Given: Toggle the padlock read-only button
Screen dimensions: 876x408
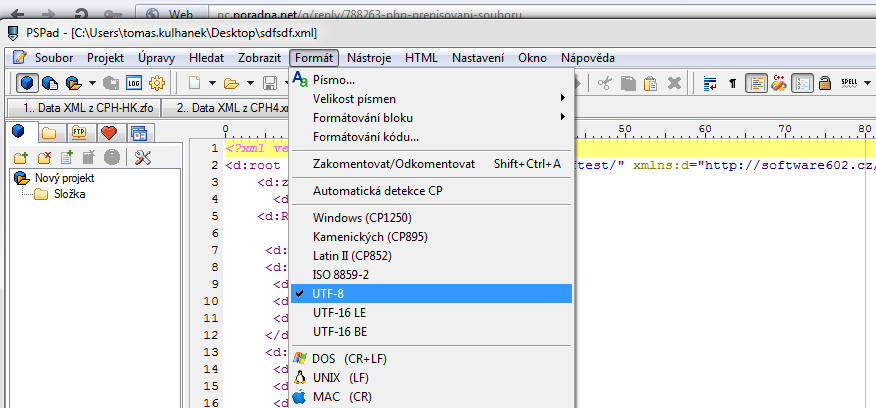Looking at the screenshot, I should [x=825, y=83].
